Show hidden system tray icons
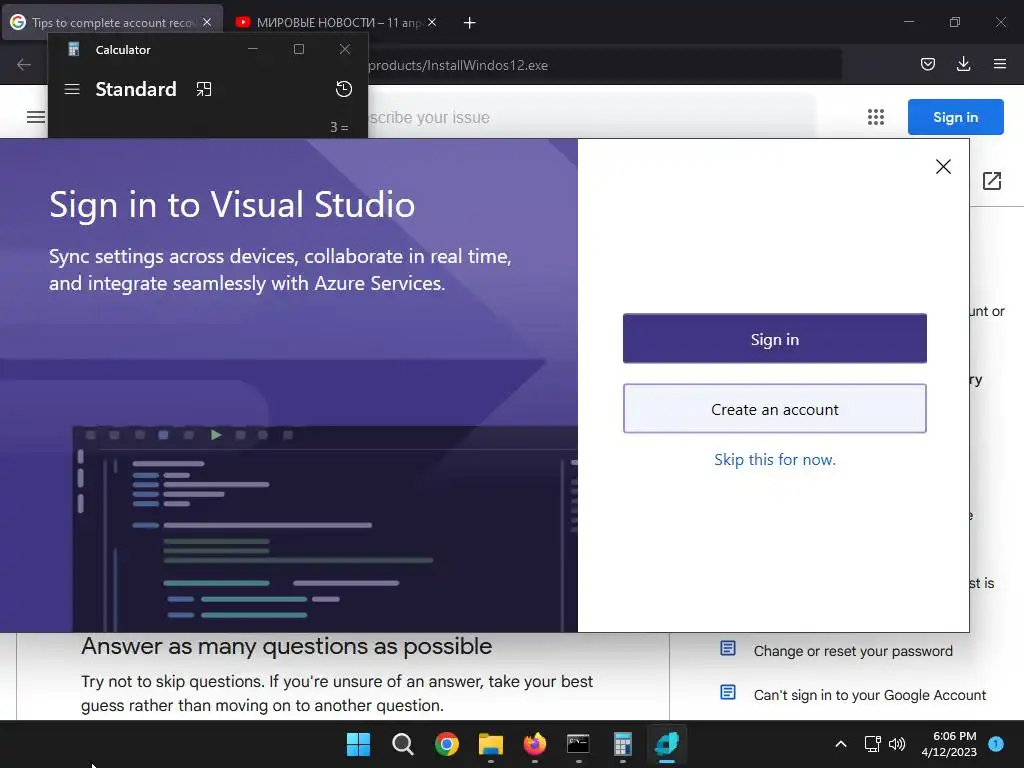1024x768 pixels. pos(841,744)
